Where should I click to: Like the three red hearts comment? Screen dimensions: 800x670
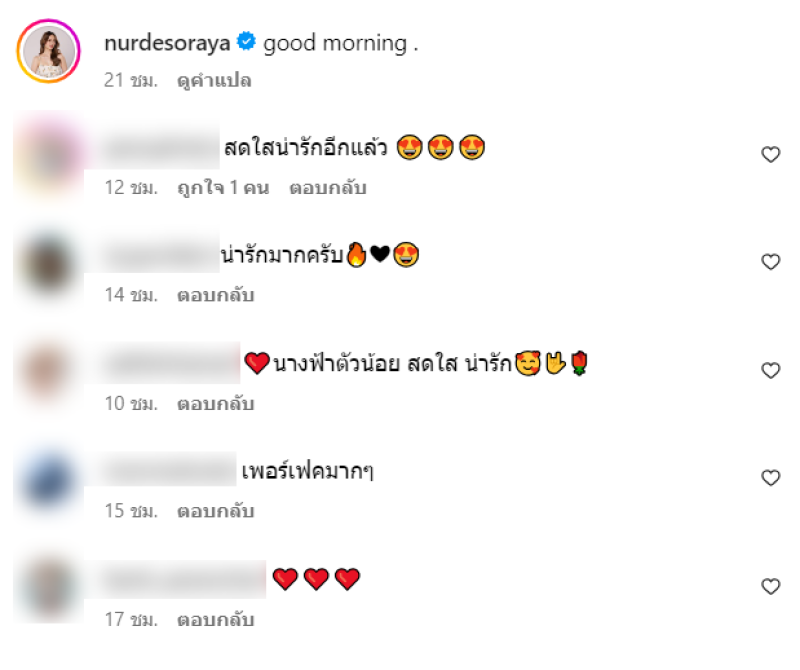click(770, 586)
